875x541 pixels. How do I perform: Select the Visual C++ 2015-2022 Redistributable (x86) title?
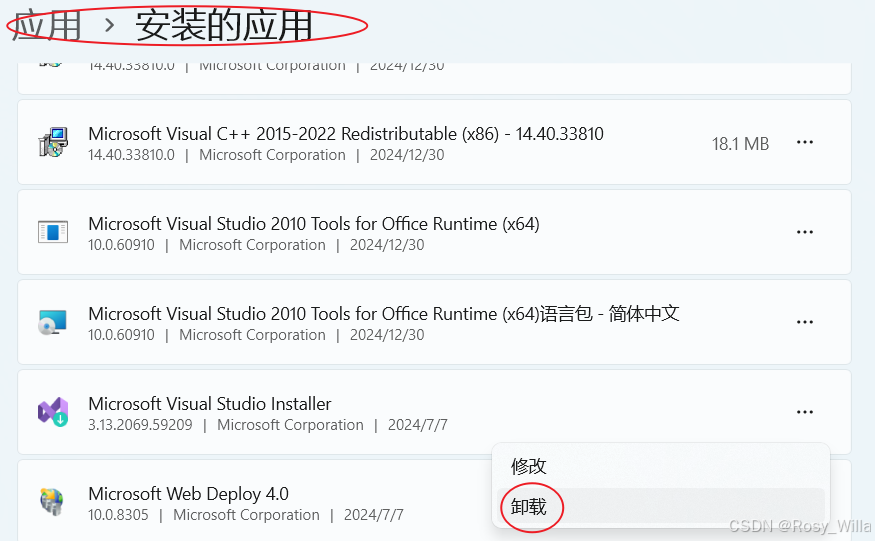[x=346, y=134]
